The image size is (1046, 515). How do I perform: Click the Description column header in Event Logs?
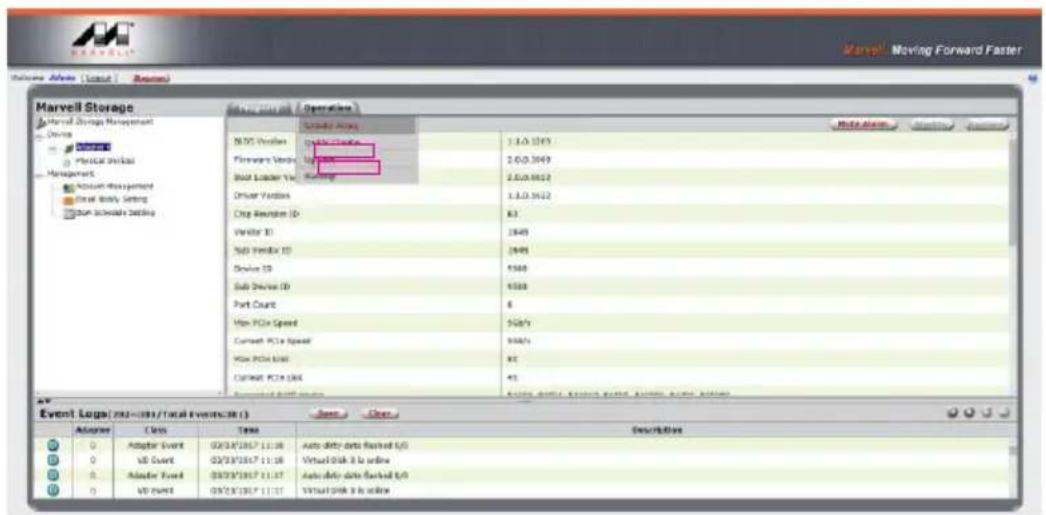click(657, 431)
